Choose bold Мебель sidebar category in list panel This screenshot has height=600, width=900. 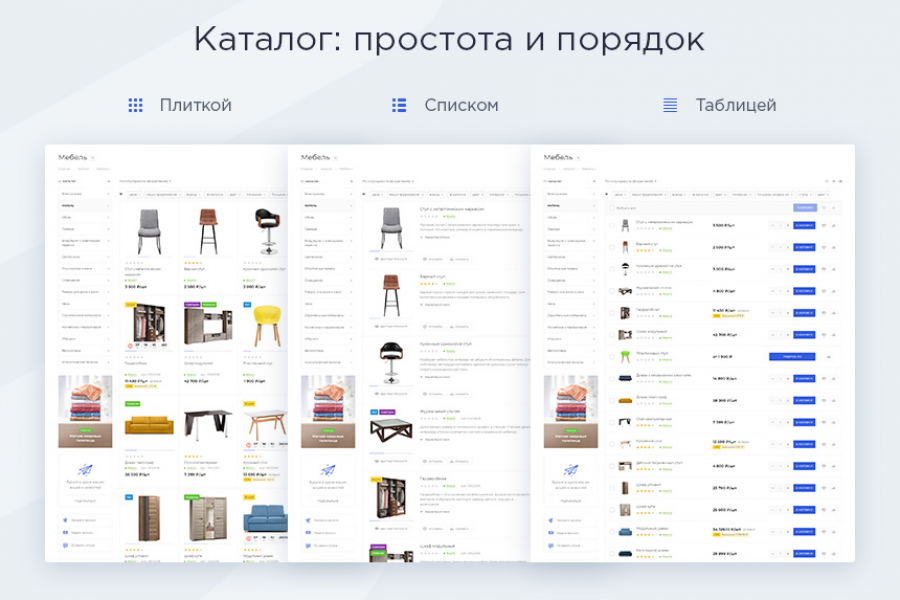pos(328,206)
